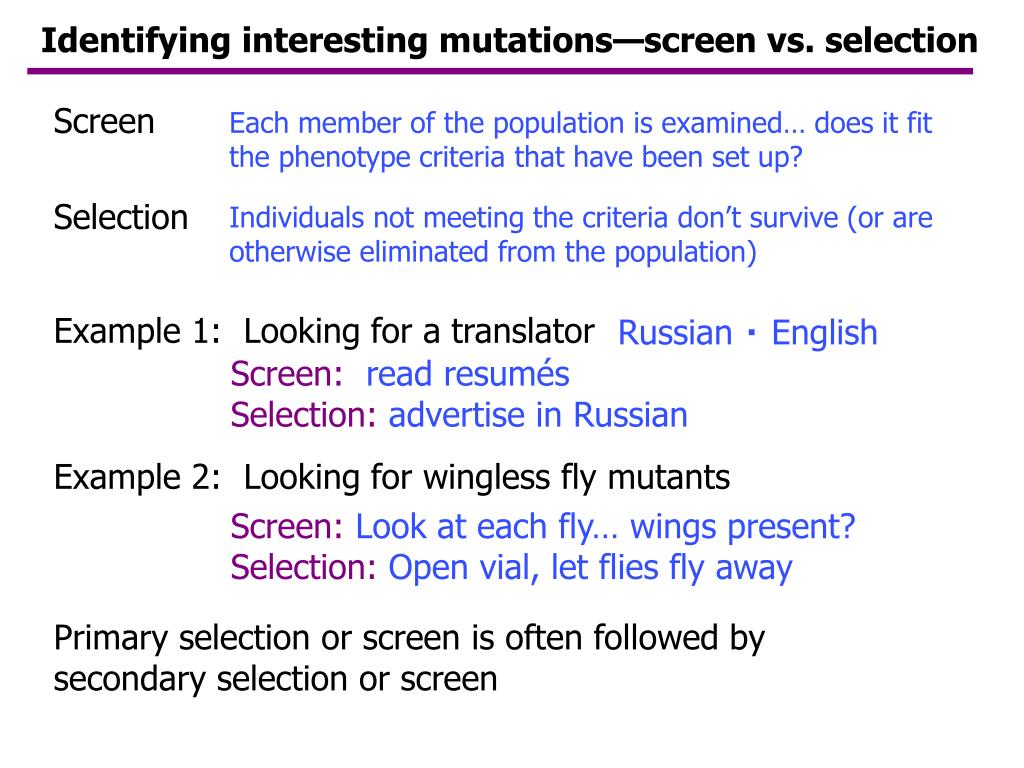Screen dimensions: 1024x768
Task: Click the Example 1 label
Action: (137, 331)
